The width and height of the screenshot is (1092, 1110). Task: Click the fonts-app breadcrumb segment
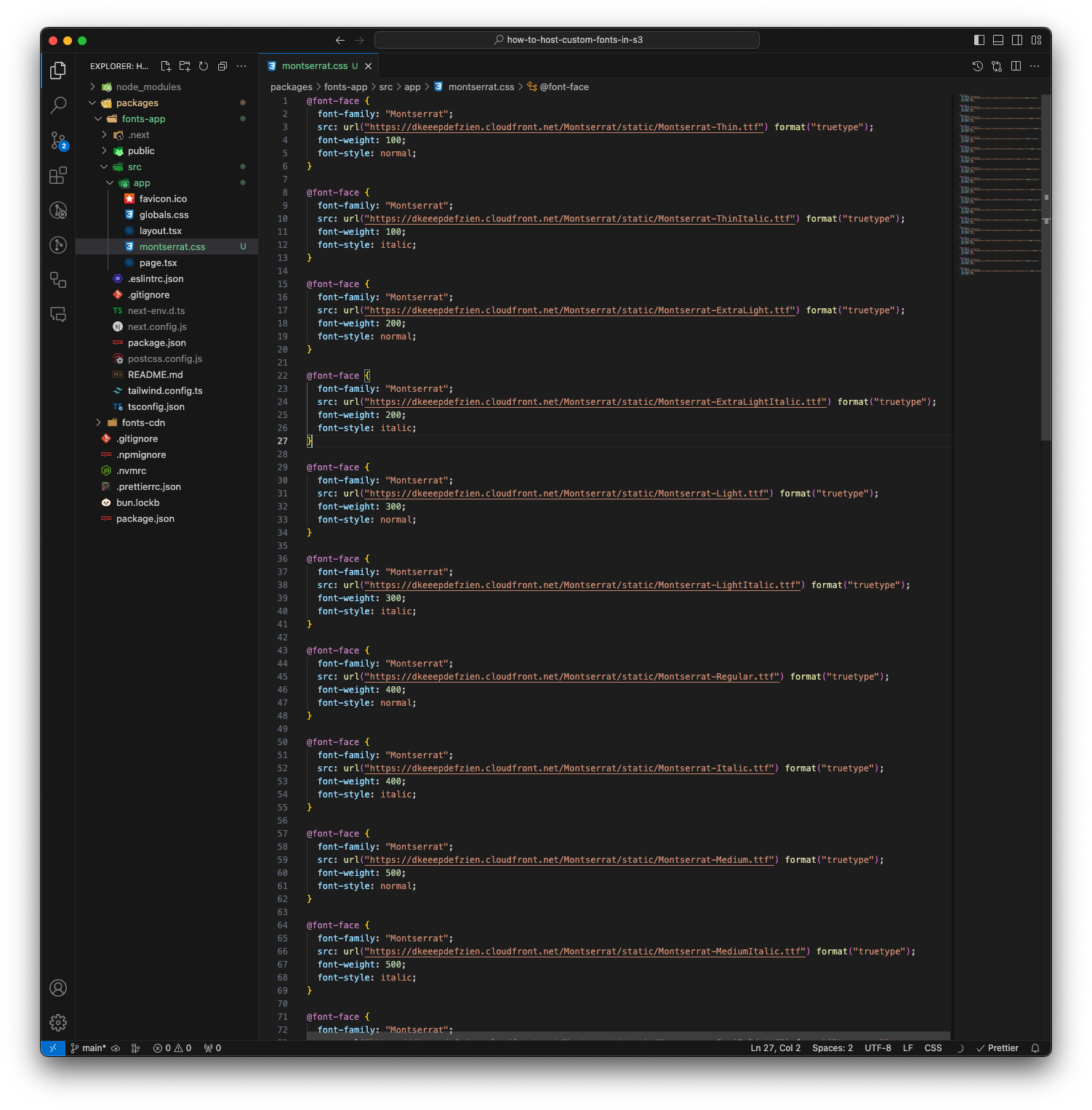(345, 87)
